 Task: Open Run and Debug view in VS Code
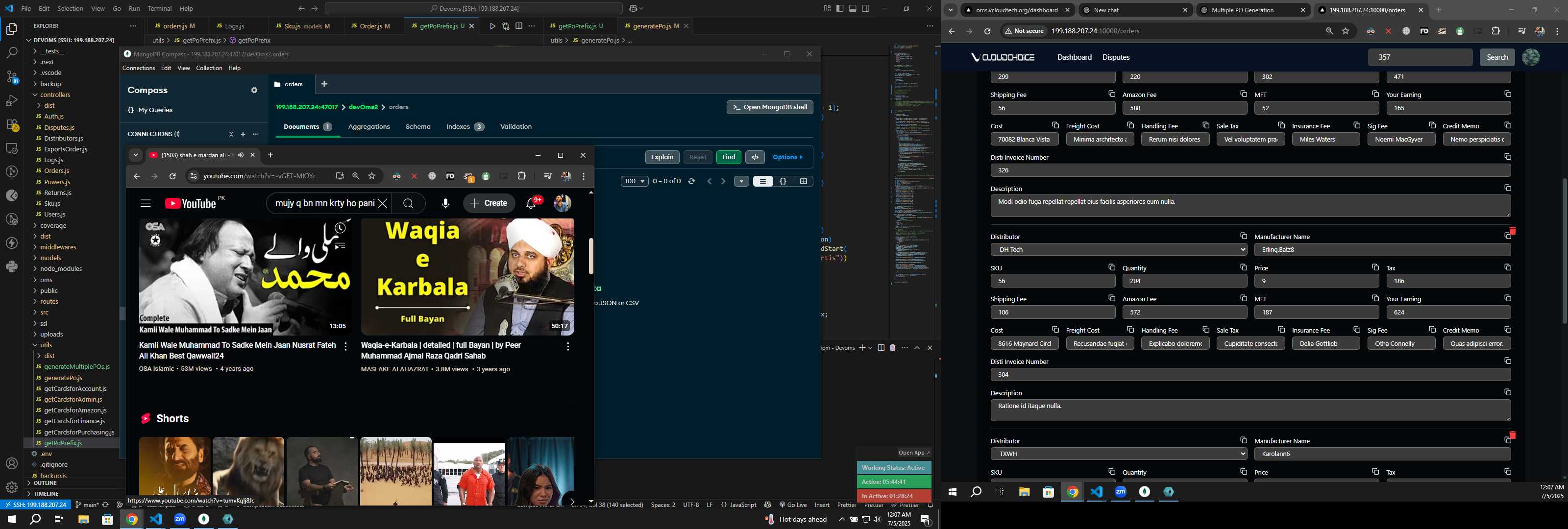tap(12, 100)
